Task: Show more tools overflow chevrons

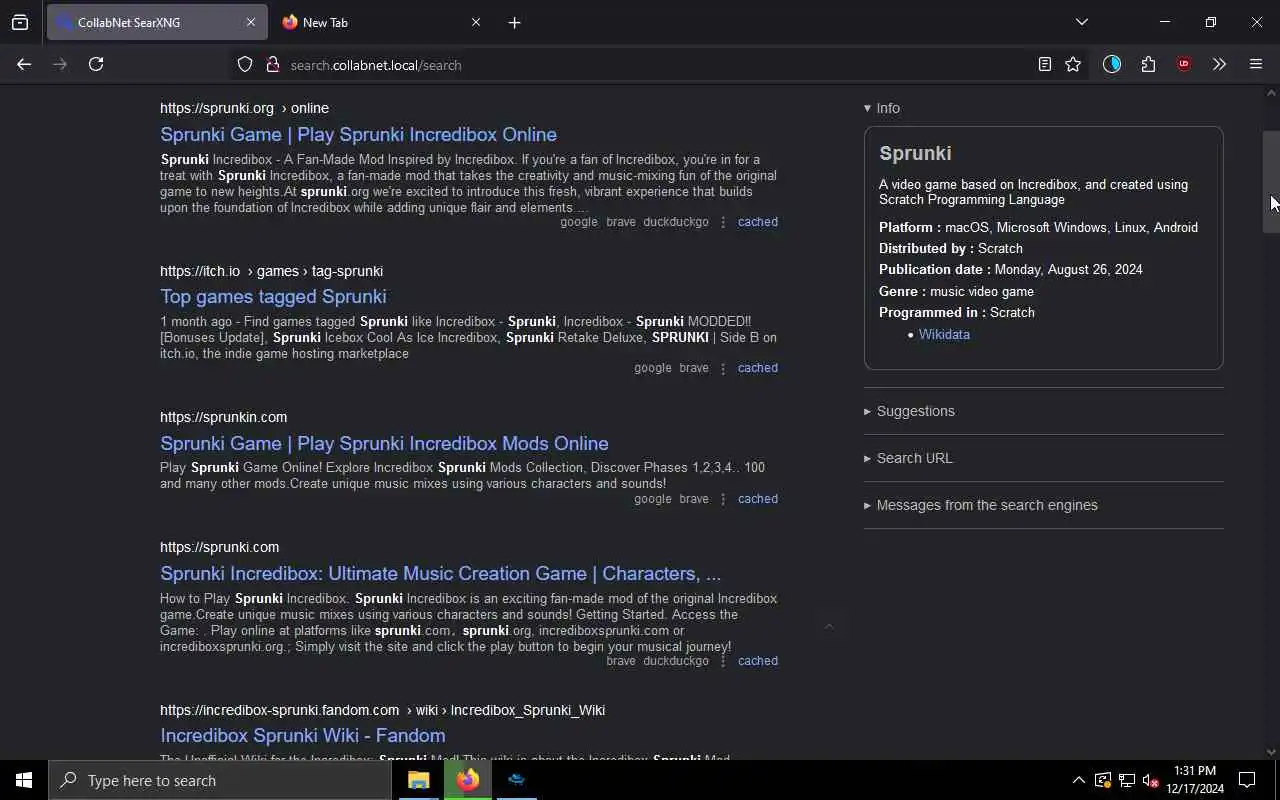Action: point(1219,64)
